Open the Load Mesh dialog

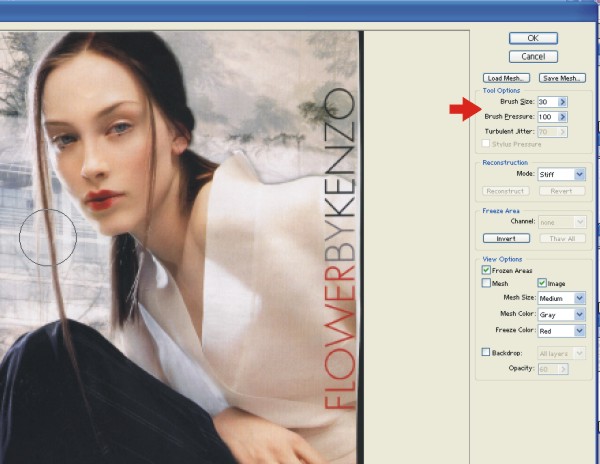[506, 78]
